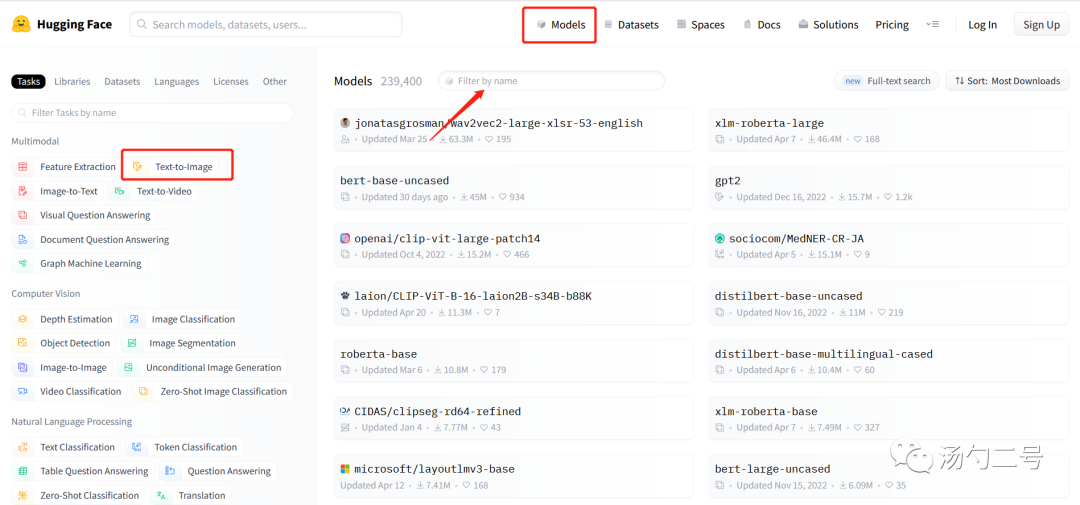
Task: Click the Hugging Face logo emoji
Action: pos(21,25)
